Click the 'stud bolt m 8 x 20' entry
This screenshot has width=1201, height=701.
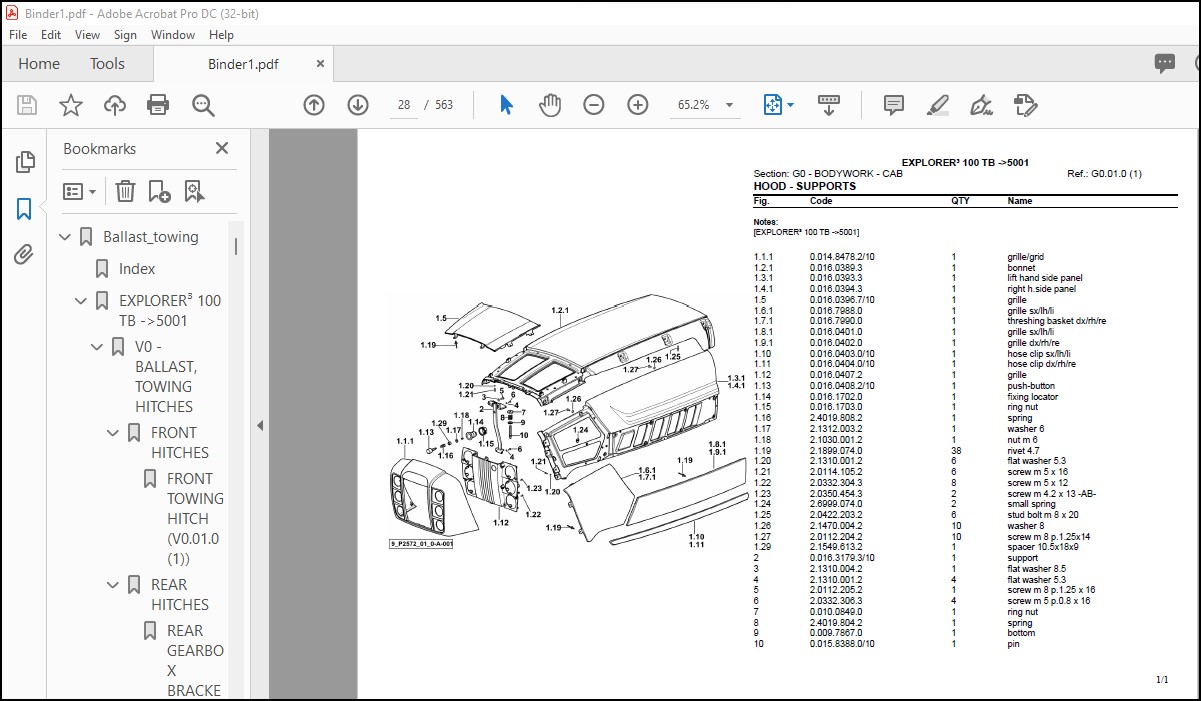point(1043,515)
